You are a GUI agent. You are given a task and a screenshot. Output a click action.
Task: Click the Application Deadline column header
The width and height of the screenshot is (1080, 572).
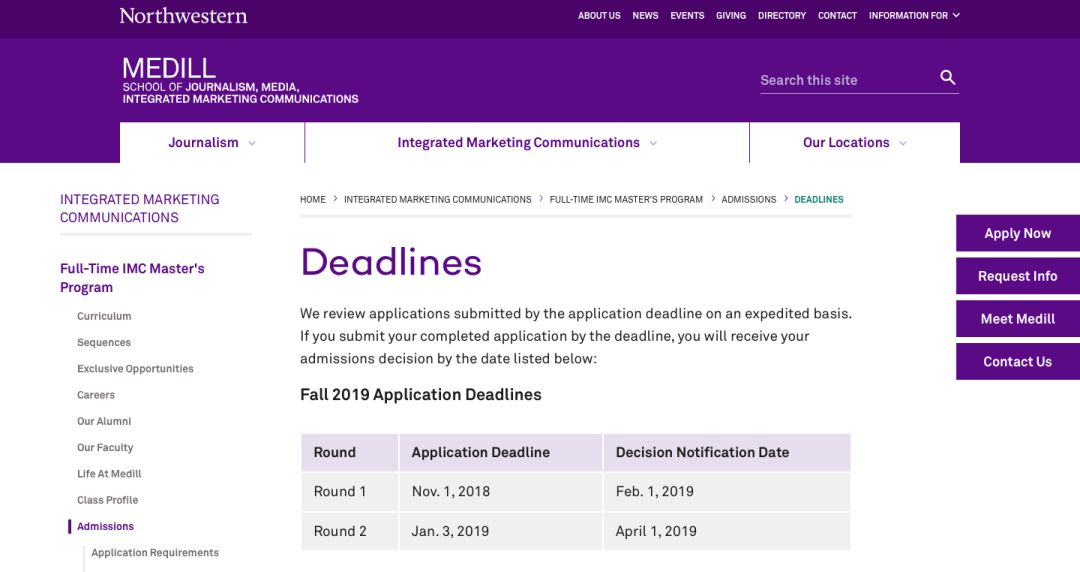501,452
